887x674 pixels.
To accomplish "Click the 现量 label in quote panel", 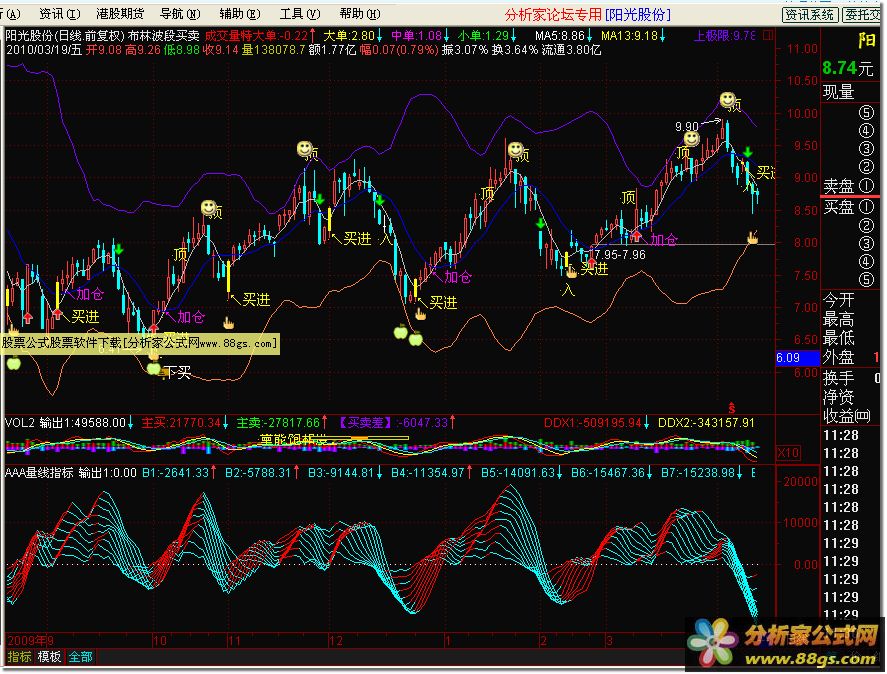I will (x=838, y=92).
